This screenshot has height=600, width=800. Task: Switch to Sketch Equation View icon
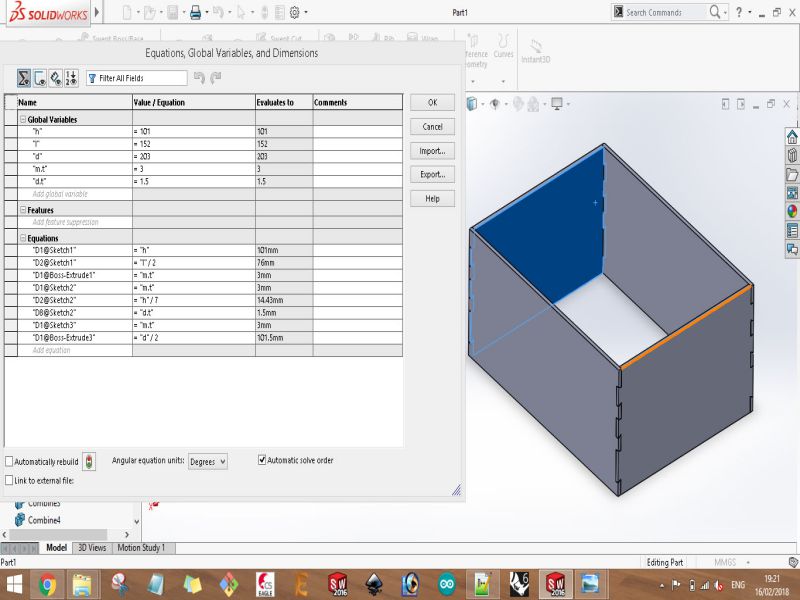click(40, 78)
